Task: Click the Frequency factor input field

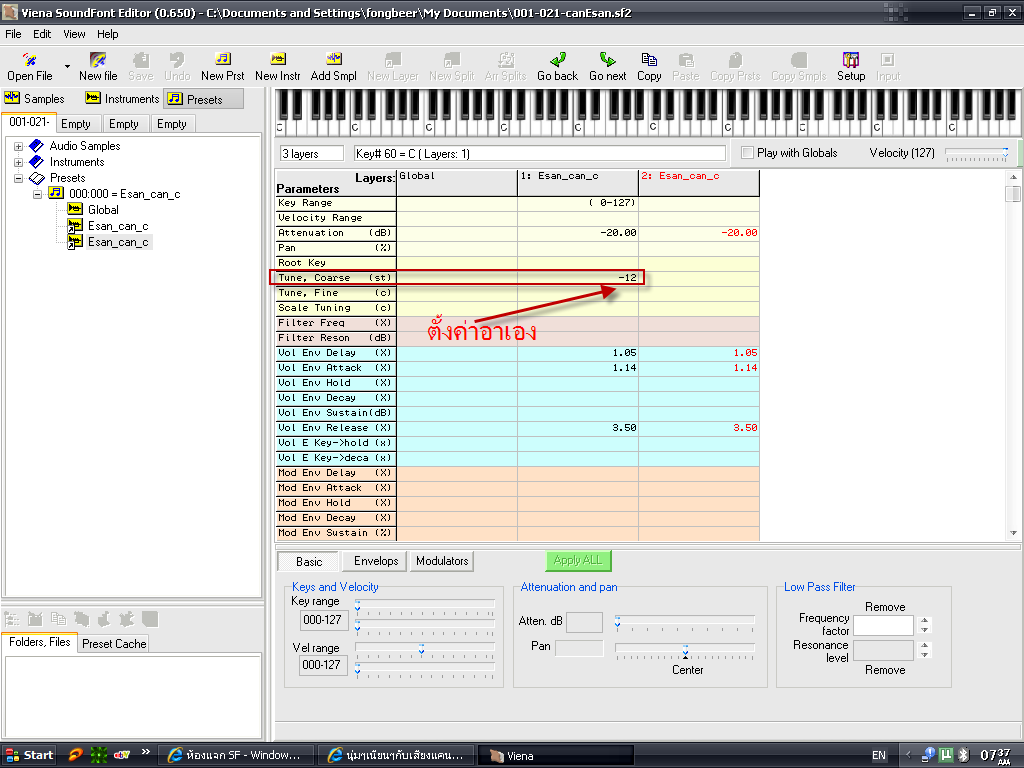Action: coord(883,626)
